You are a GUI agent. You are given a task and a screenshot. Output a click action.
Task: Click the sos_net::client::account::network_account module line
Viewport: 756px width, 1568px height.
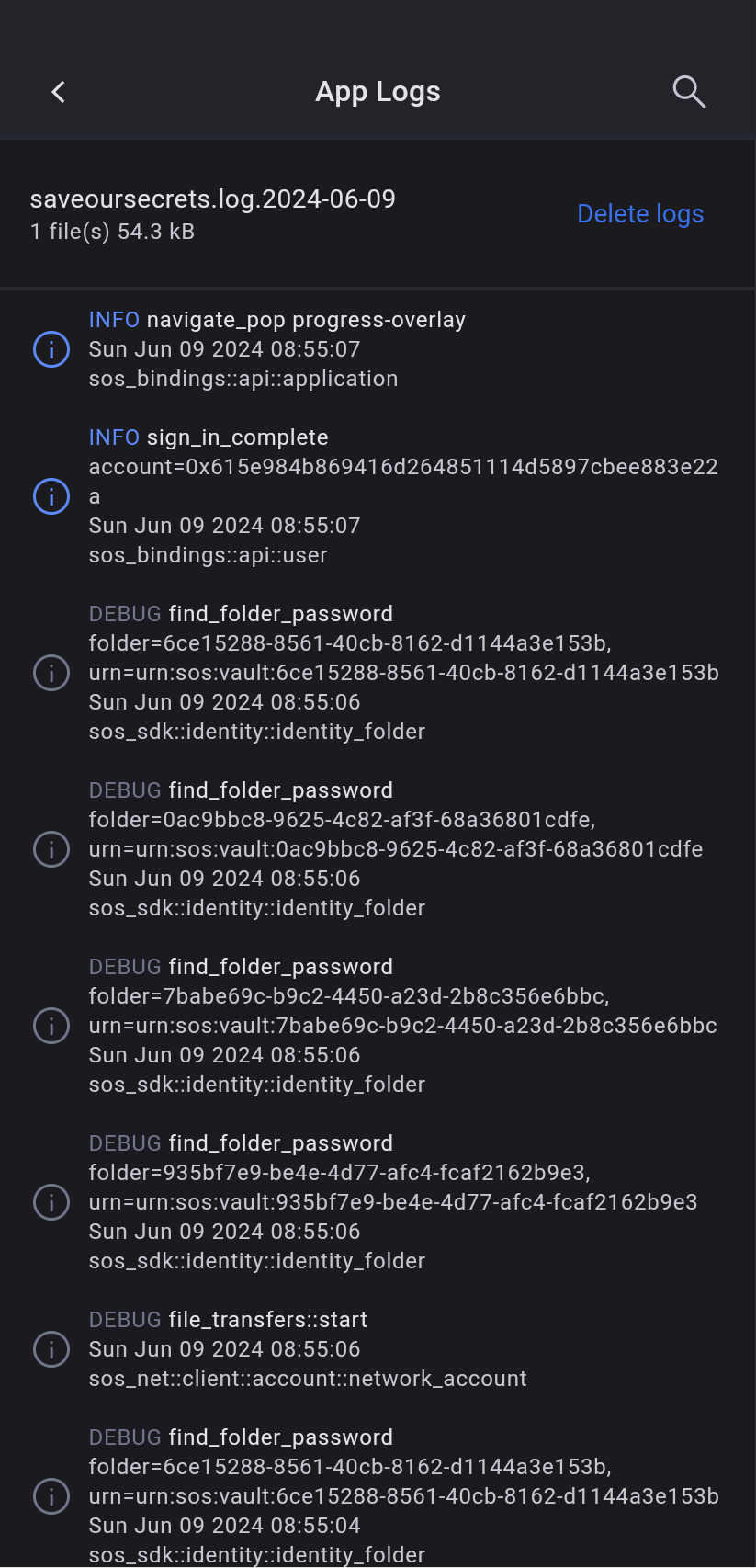click(308, 1379)
